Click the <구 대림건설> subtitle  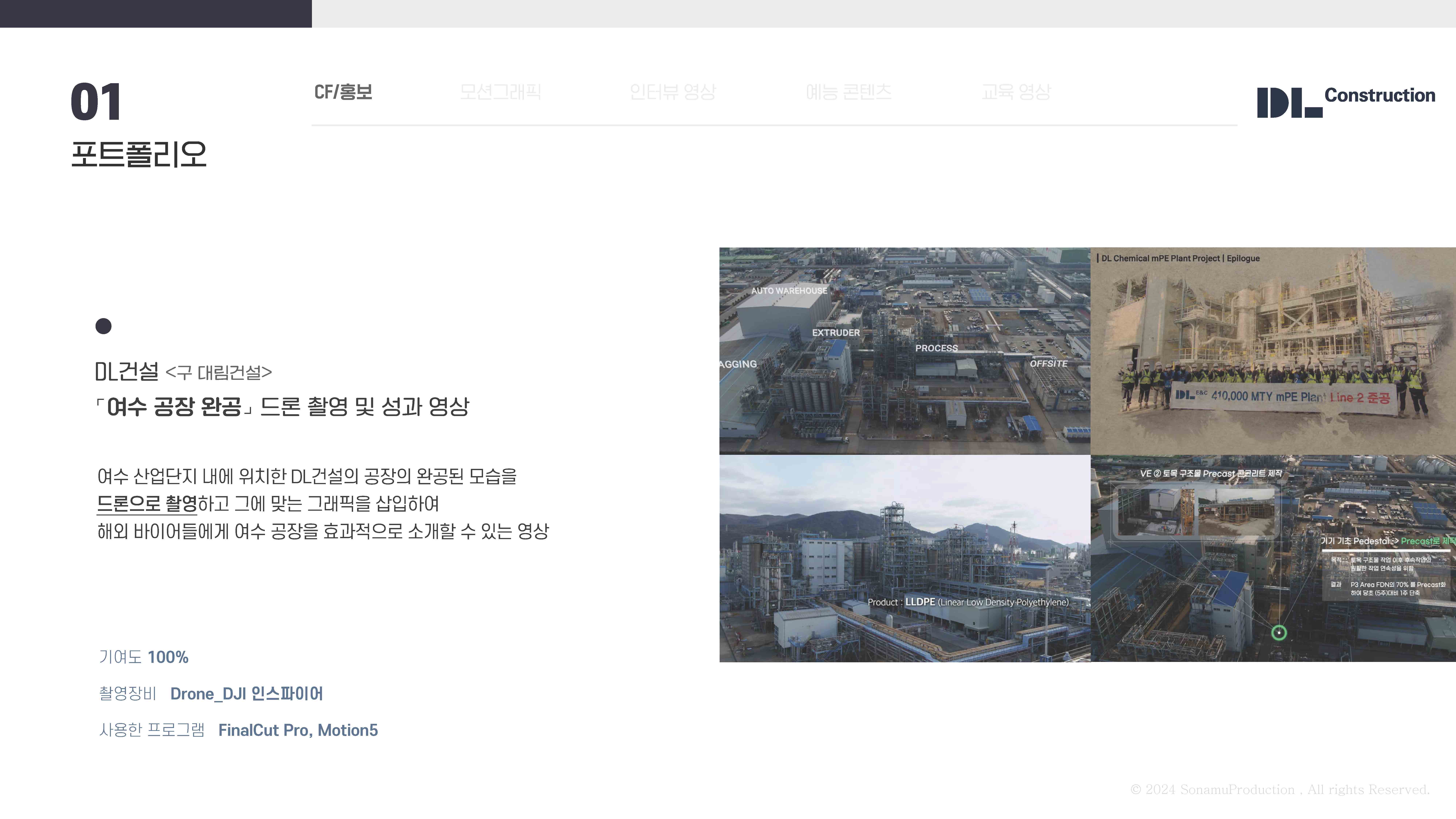(x=219, y=373)
